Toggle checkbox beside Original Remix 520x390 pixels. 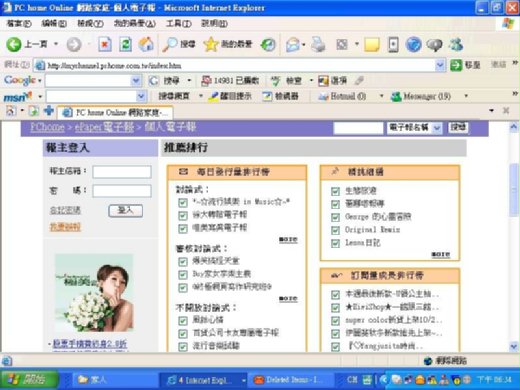[335, 230]
